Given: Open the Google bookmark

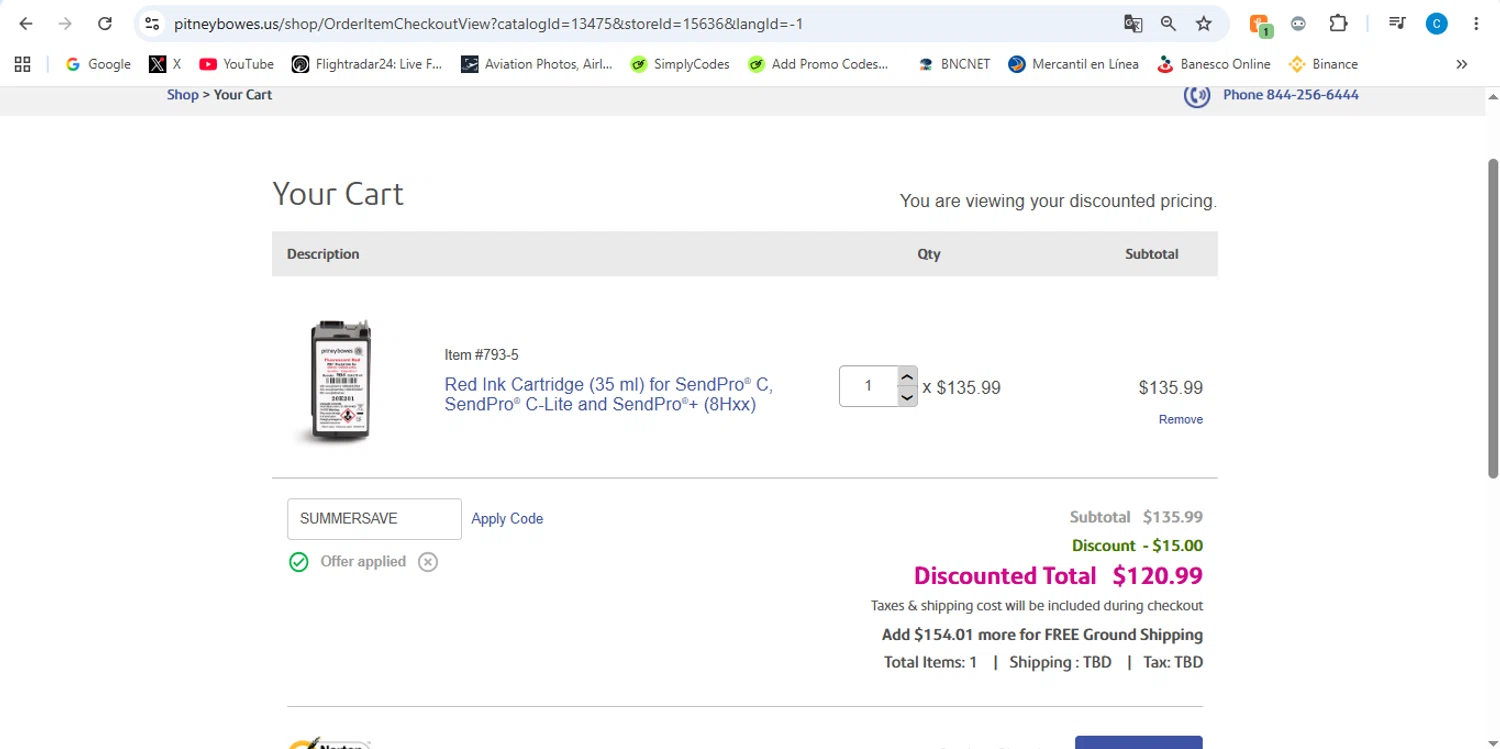Looking at the screenshot, I should point(98,64).
